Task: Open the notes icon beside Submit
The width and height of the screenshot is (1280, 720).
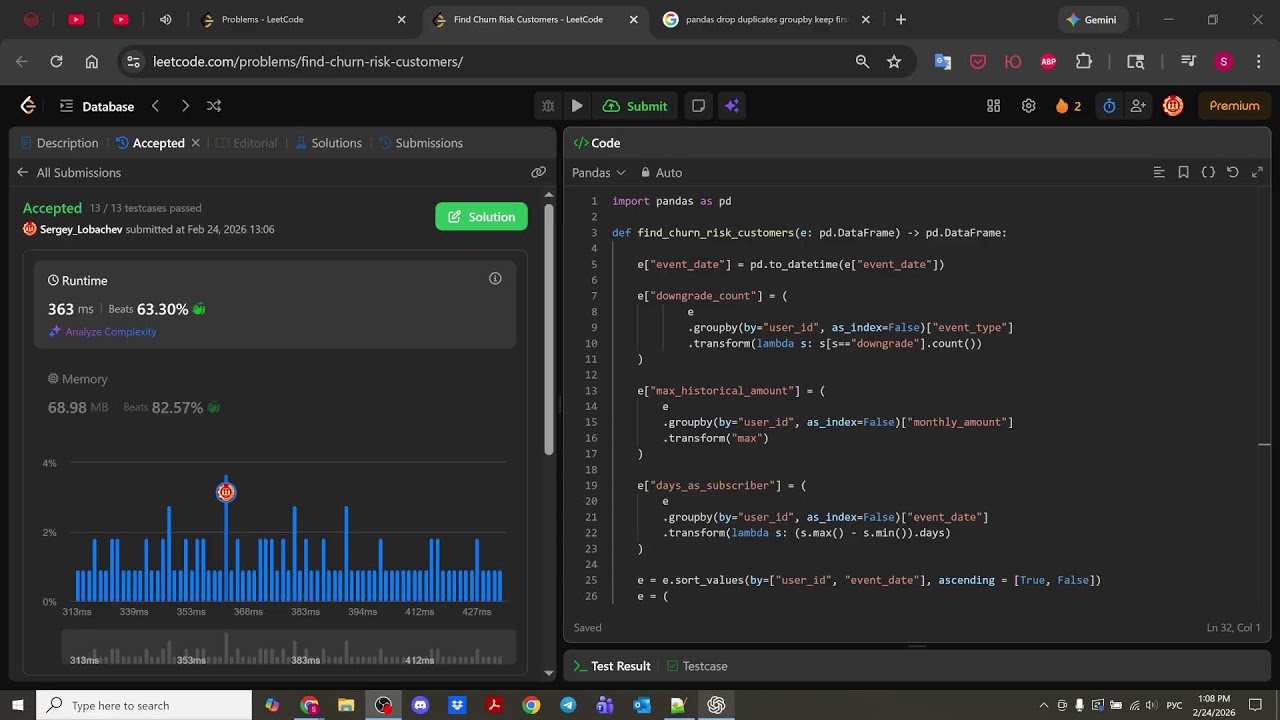Action: coord(698,106)
